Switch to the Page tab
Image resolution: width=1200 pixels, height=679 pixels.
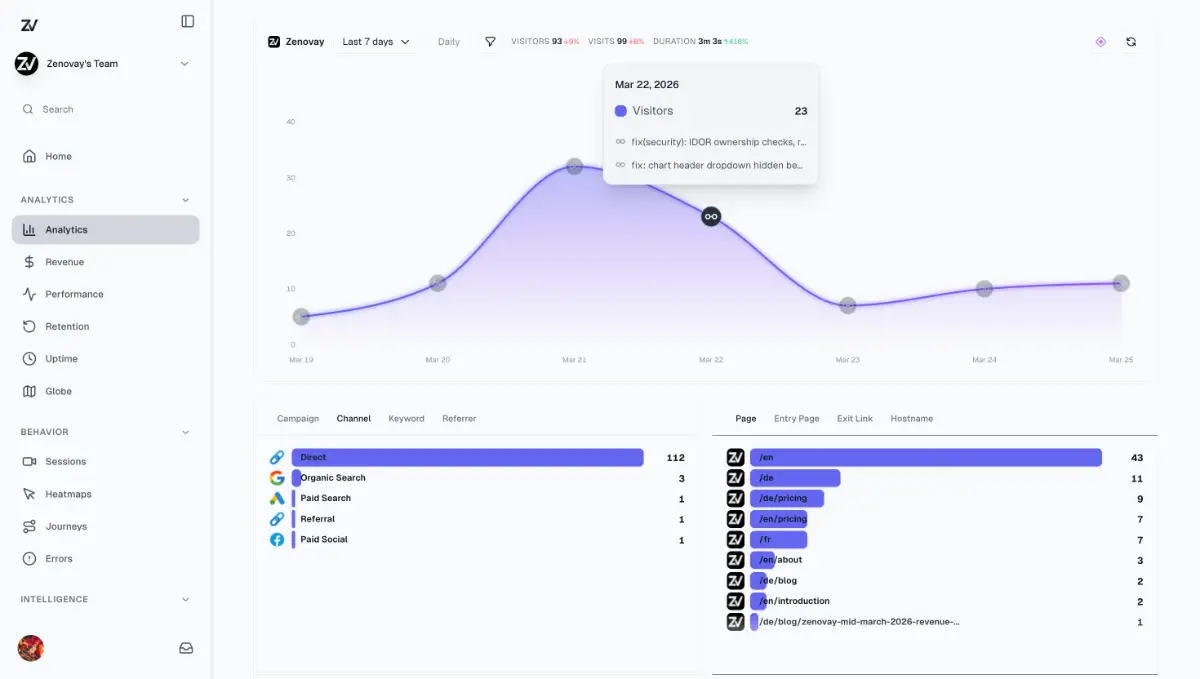click(x=746, y=419)
